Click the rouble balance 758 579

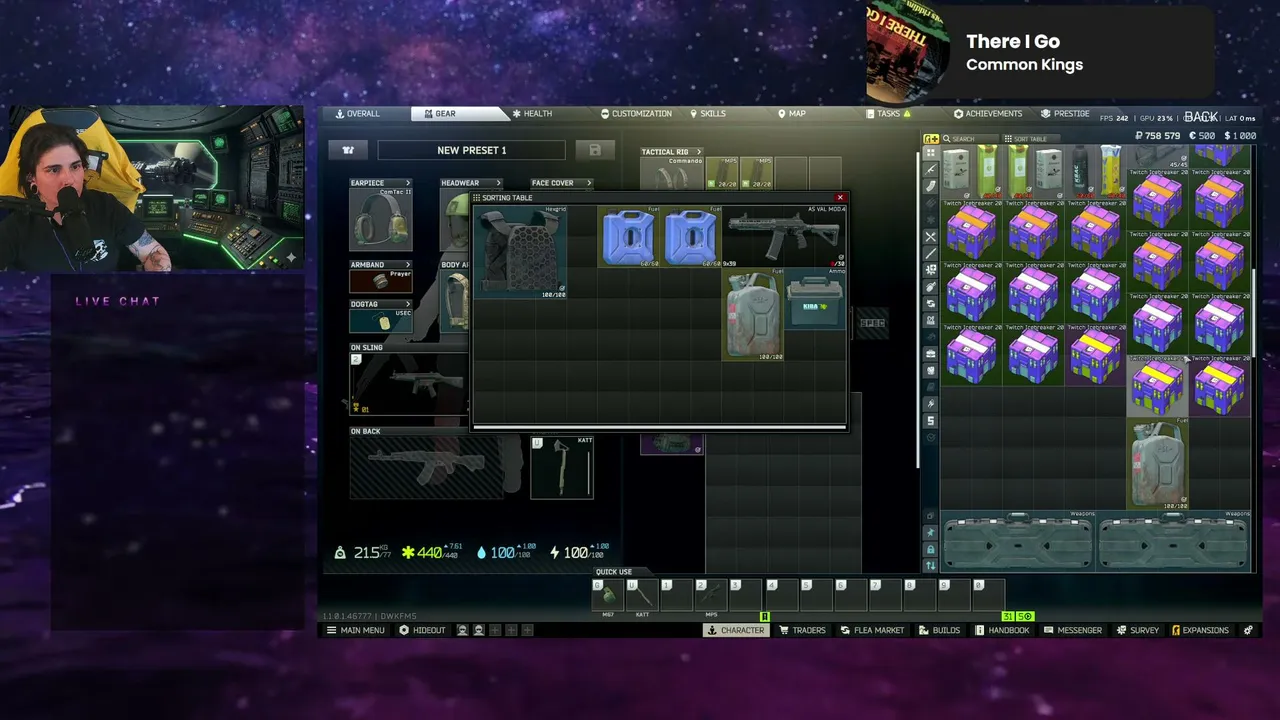(x=1158, y=136)
